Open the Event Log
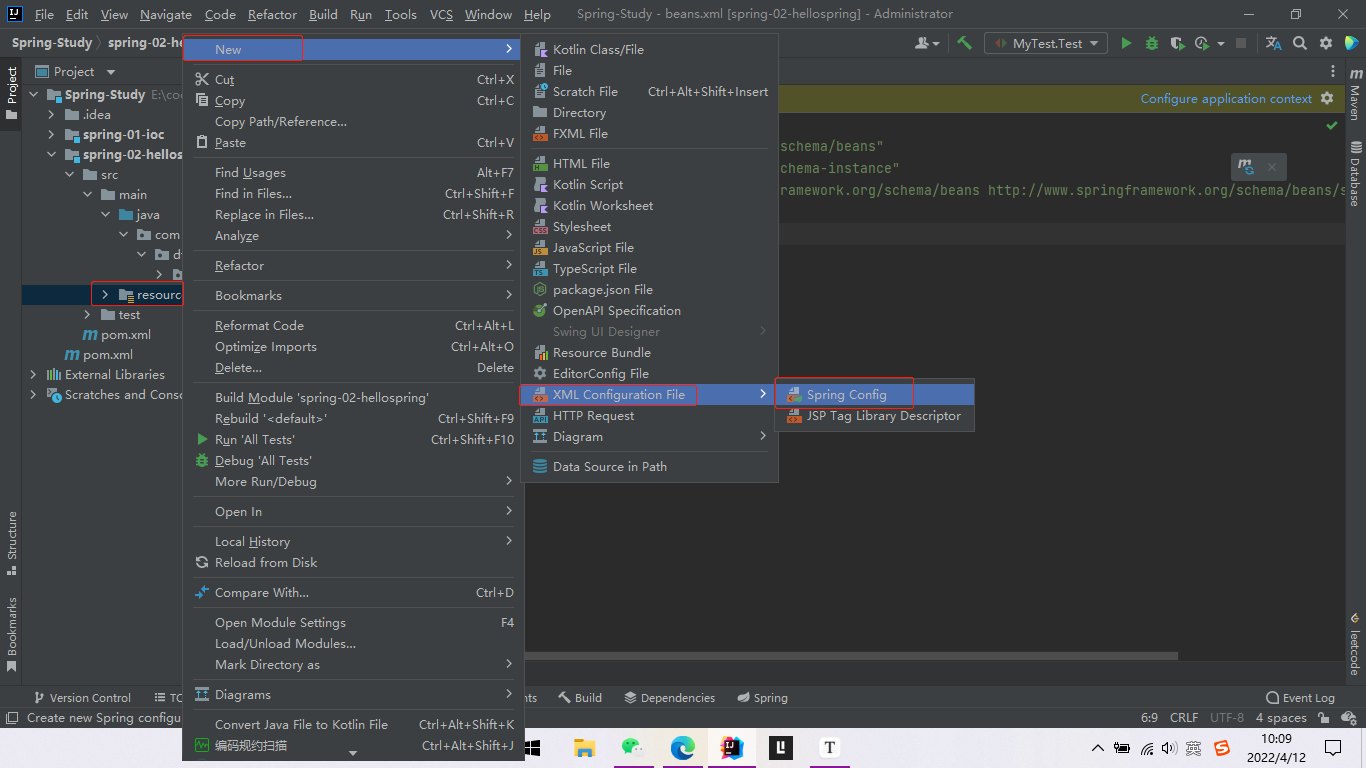The width and height of the screenshot is (1366, 768). pyautogui.click(x=1300, y=698)
